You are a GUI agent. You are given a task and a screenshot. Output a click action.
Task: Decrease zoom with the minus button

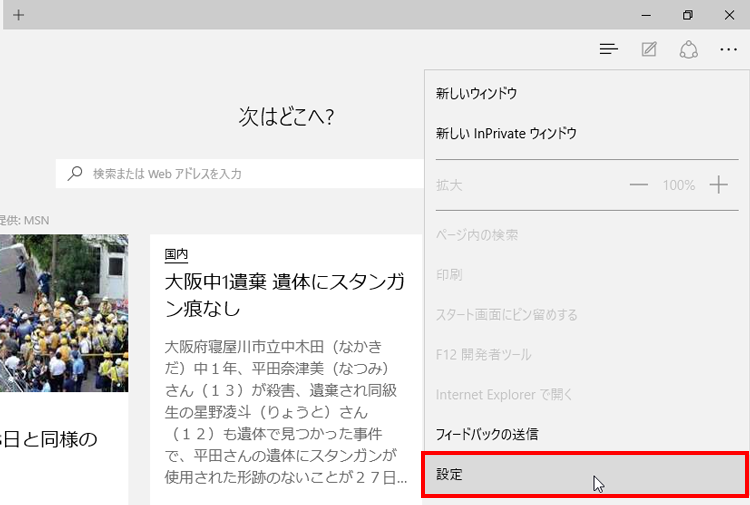(639, 185)
